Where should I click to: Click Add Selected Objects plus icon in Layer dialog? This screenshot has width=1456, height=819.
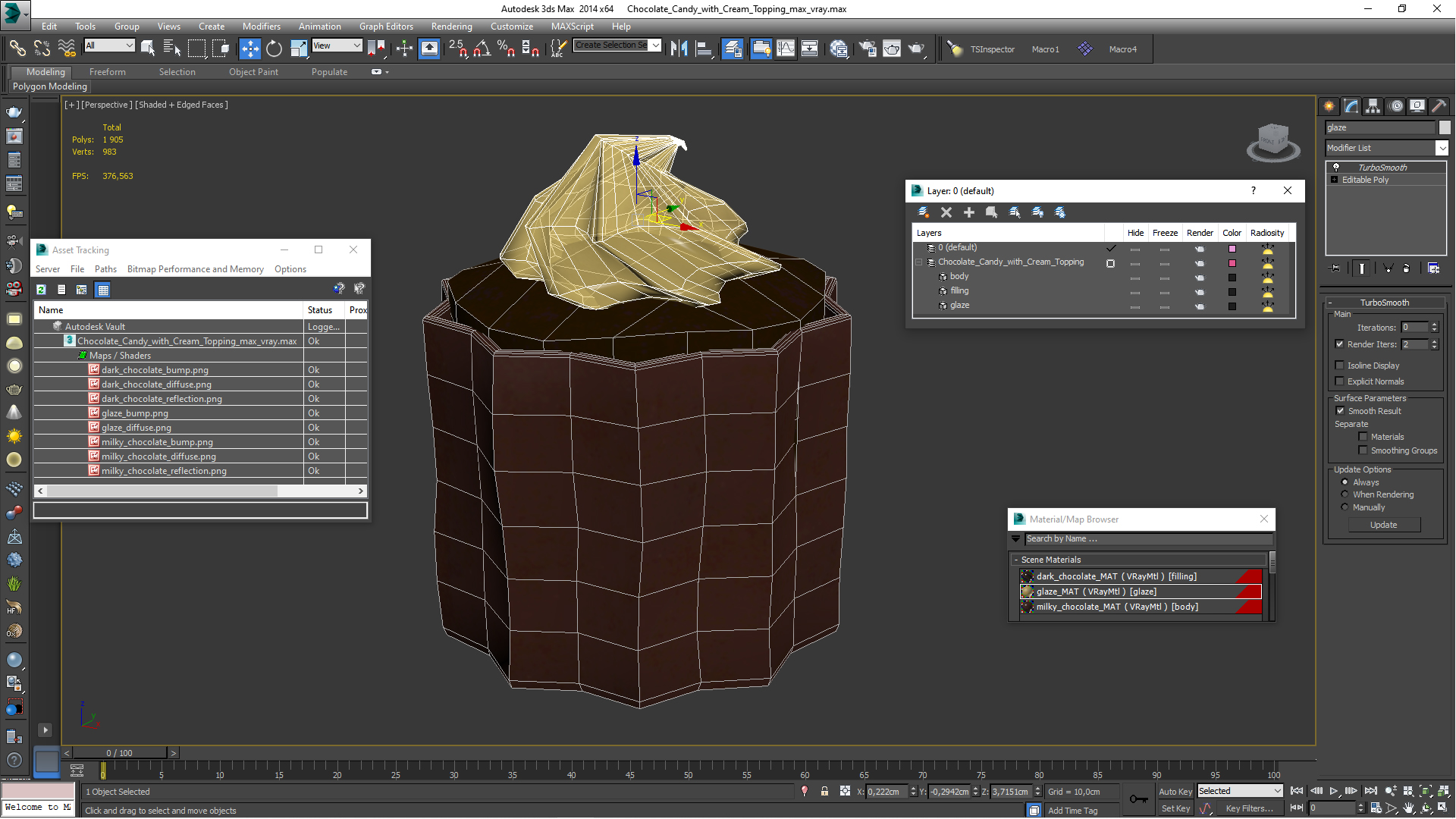click(968, 212)
